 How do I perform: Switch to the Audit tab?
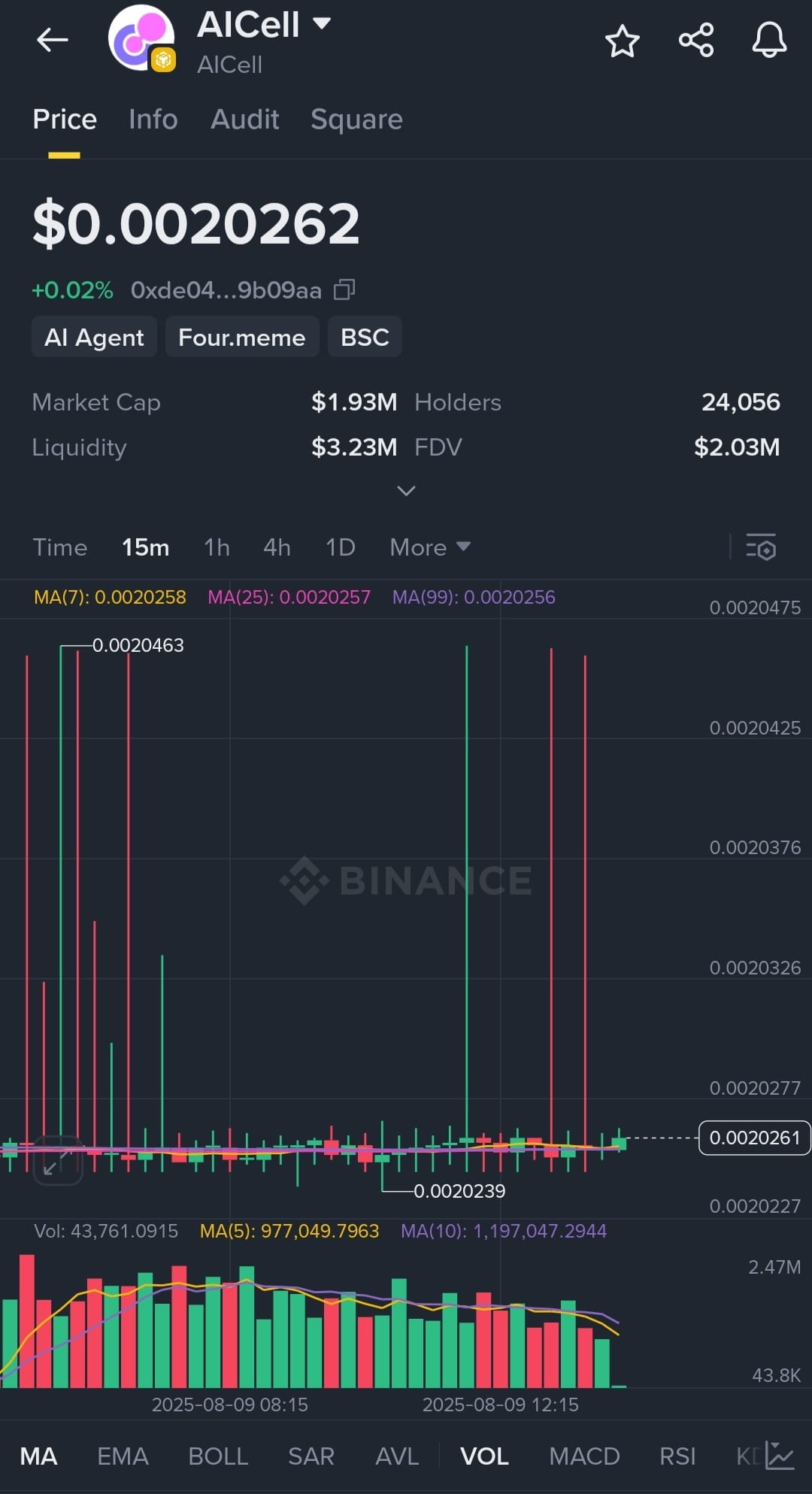point(245,120)
